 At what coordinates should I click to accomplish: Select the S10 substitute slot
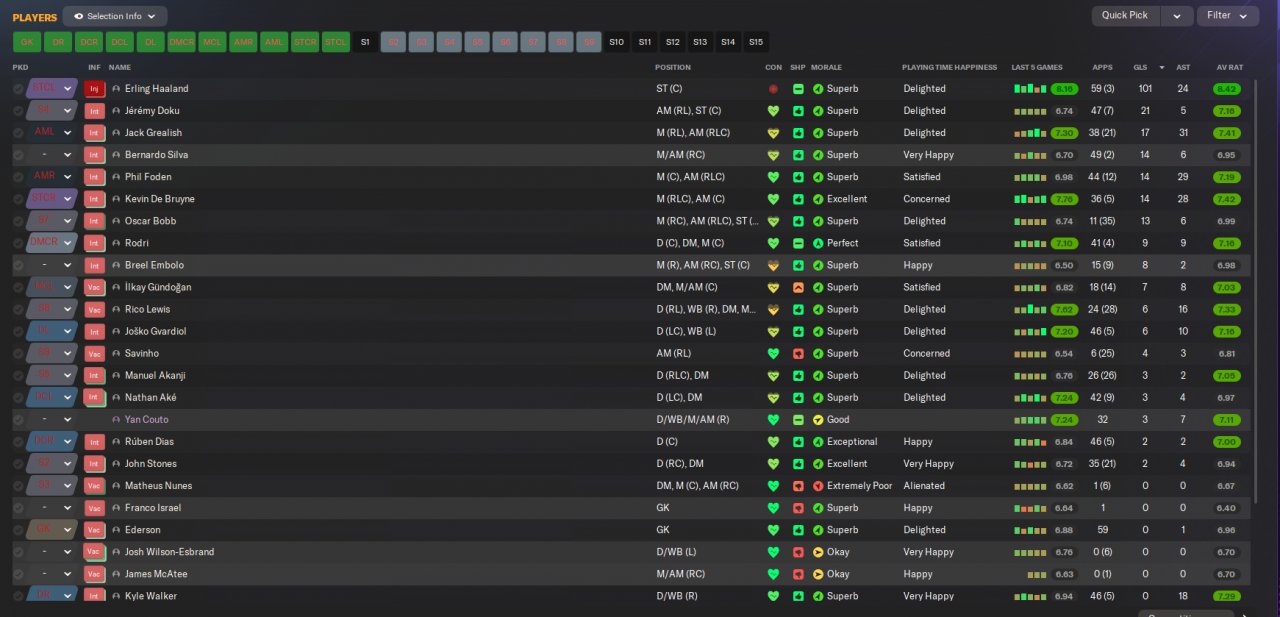(x=616, y=42)
